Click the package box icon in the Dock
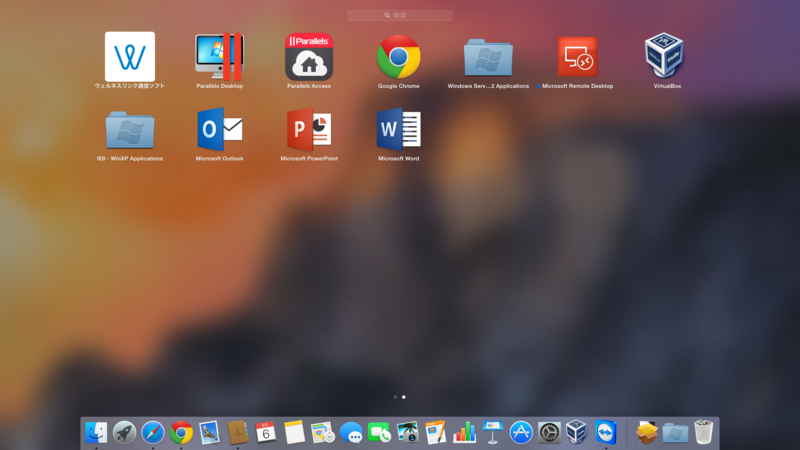Screen dimensions: 800x450 [646, 433]
